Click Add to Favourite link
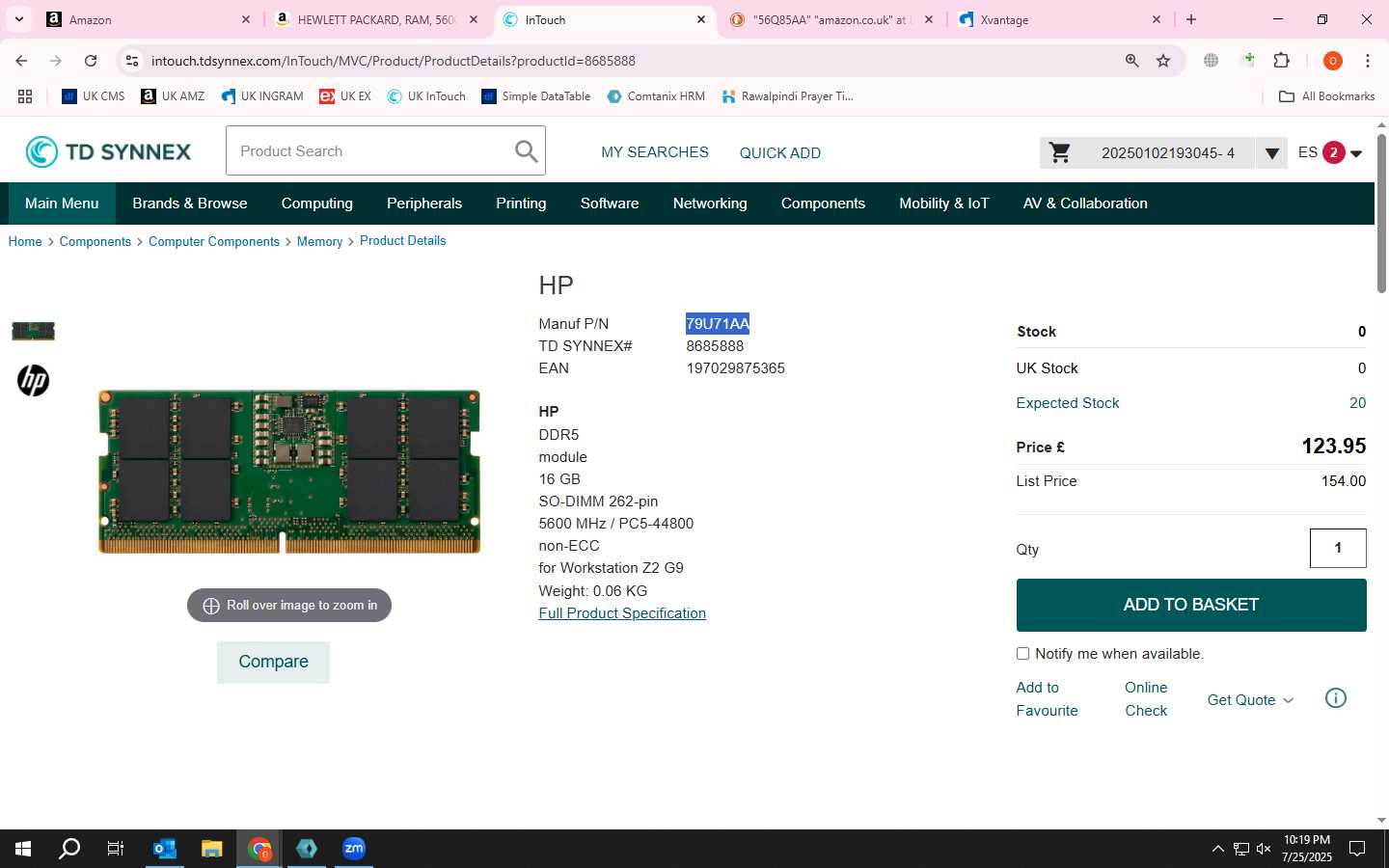Viewport: 1389px width, 868px height. click(x=1047, y=699)
